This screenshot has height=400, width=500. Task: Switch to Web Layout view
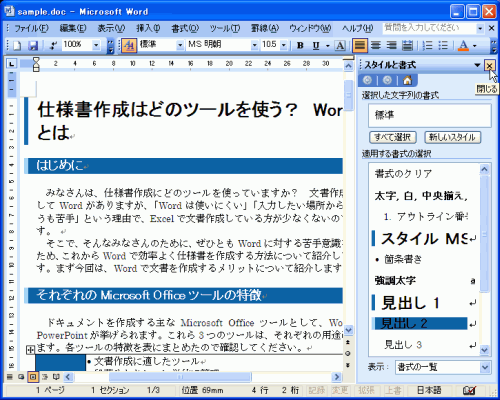point(21,377)
